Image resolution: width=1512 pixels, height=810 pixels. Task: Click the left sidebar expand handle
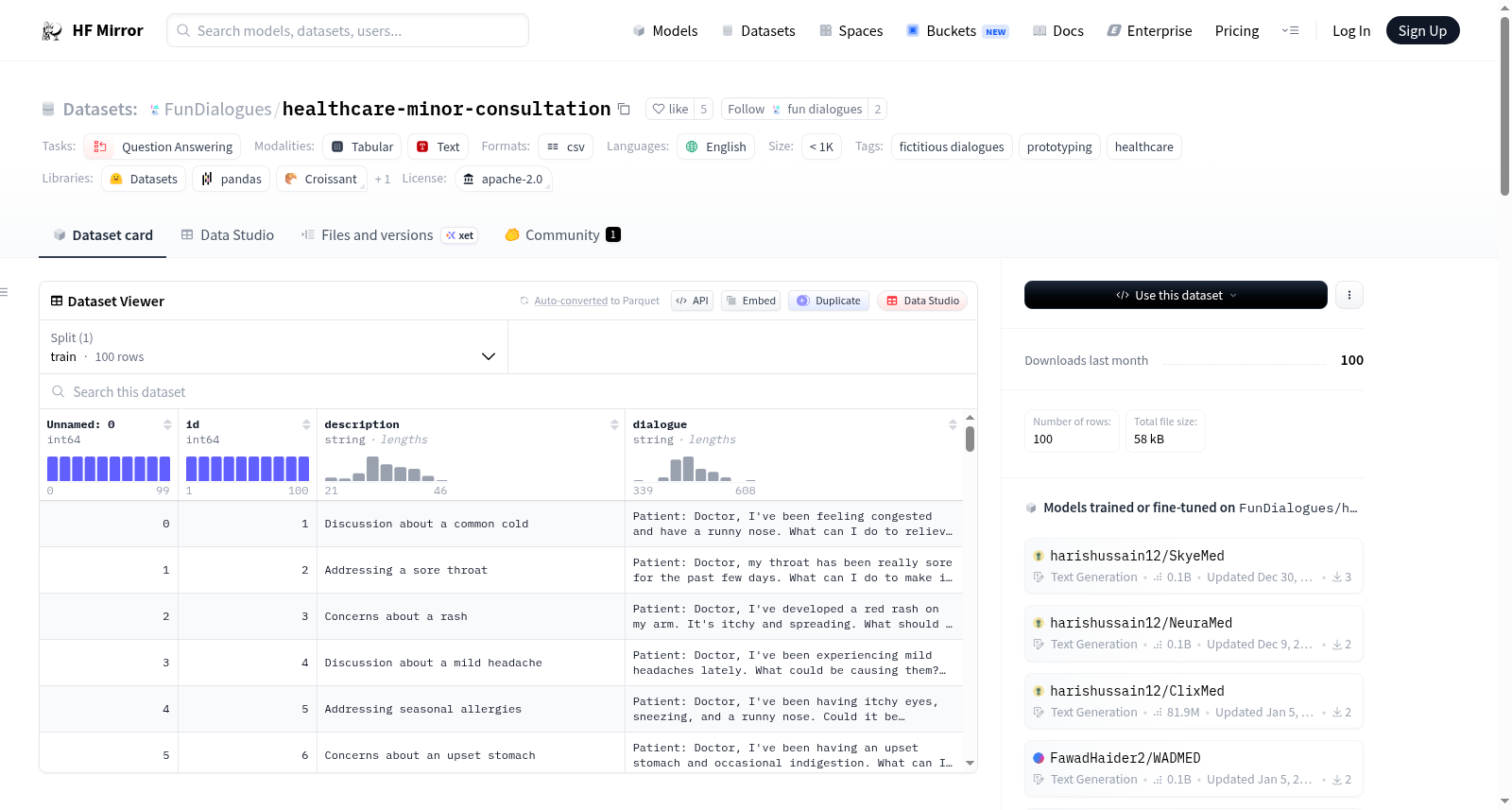(4, 292)
